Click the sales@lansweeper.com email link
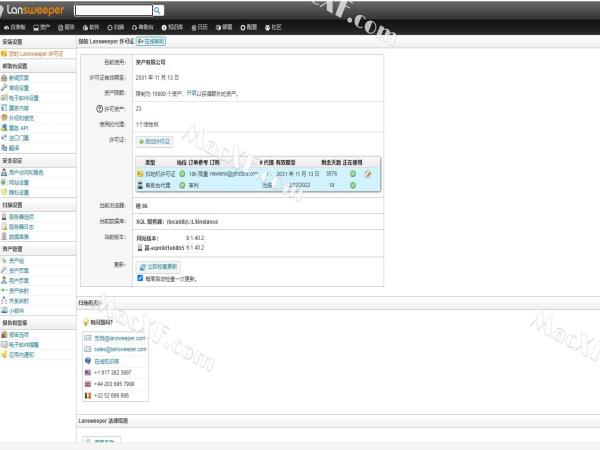Screen dimensions: 600x450 [x=120, y=349]
